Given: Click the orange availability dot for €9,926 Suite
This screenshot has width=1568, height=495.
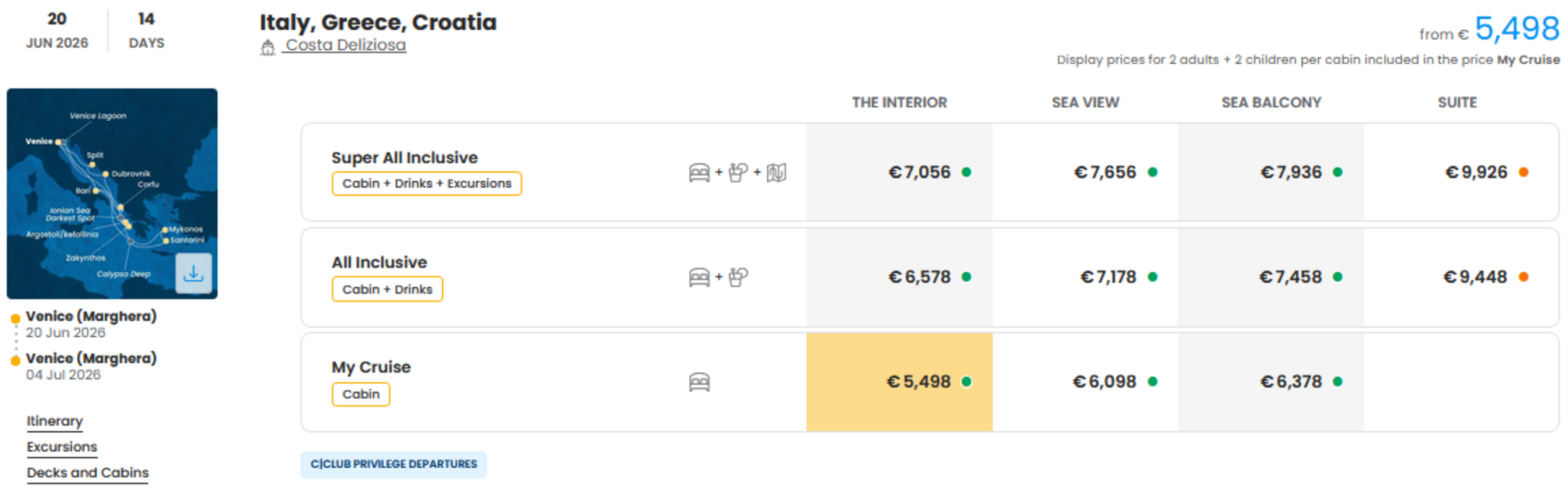Looking at the screenshot, I should pyautogui.click(x=1523, y=172).
